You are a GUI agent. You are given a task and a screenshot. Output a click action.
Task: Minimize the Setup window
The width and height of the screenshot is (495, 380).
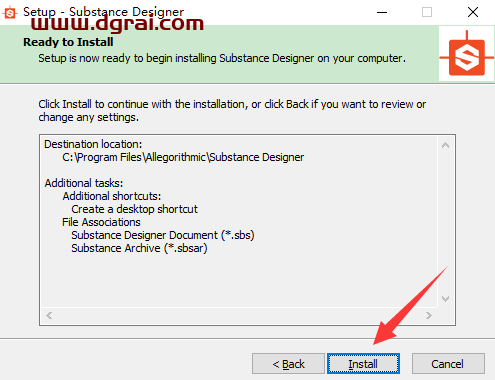tap(382, 13)
